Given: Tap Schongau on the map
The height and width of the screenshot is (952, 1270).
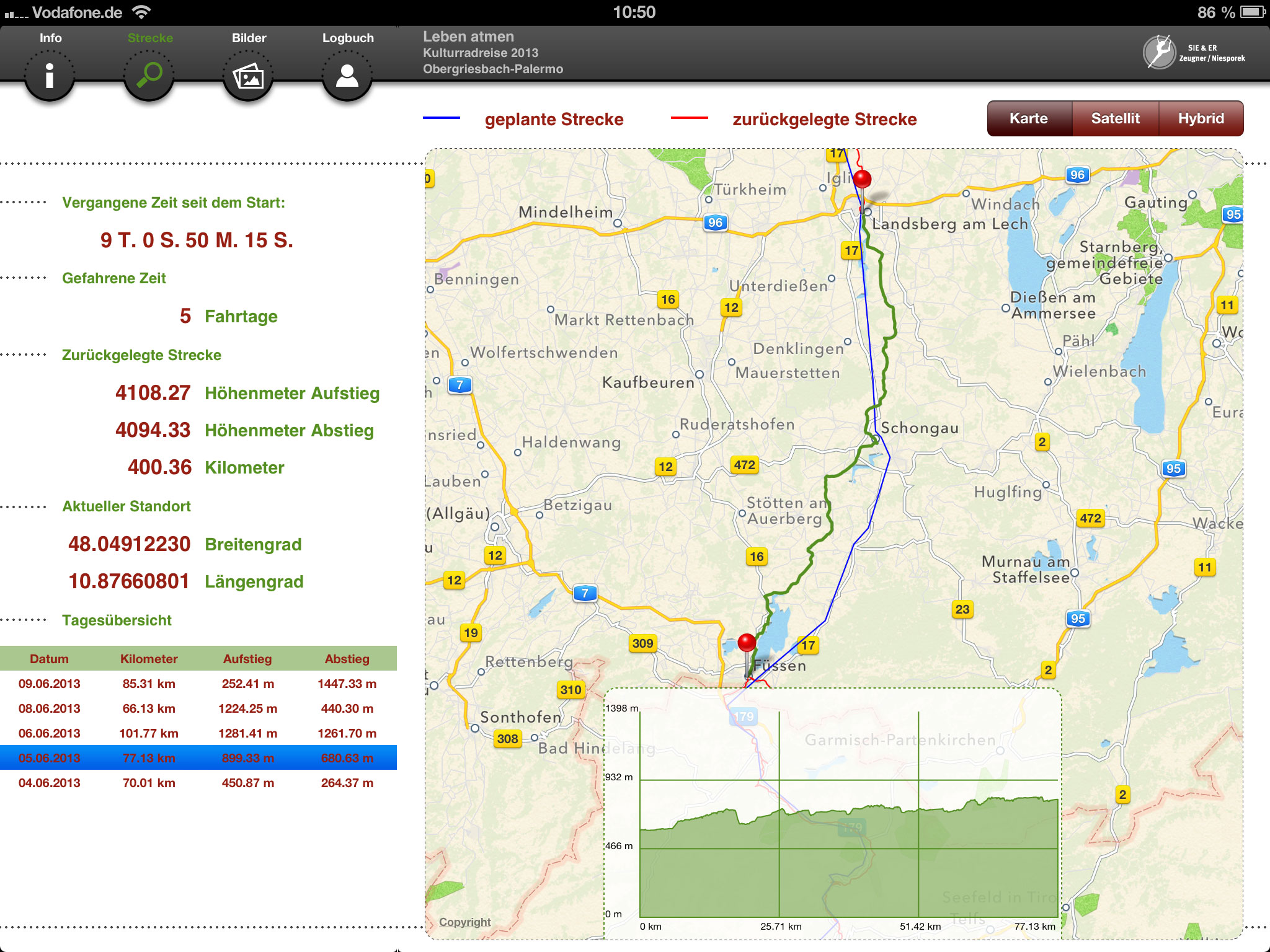Looking at the screenshot, I should pyautogui.click(x=920, y=428).
